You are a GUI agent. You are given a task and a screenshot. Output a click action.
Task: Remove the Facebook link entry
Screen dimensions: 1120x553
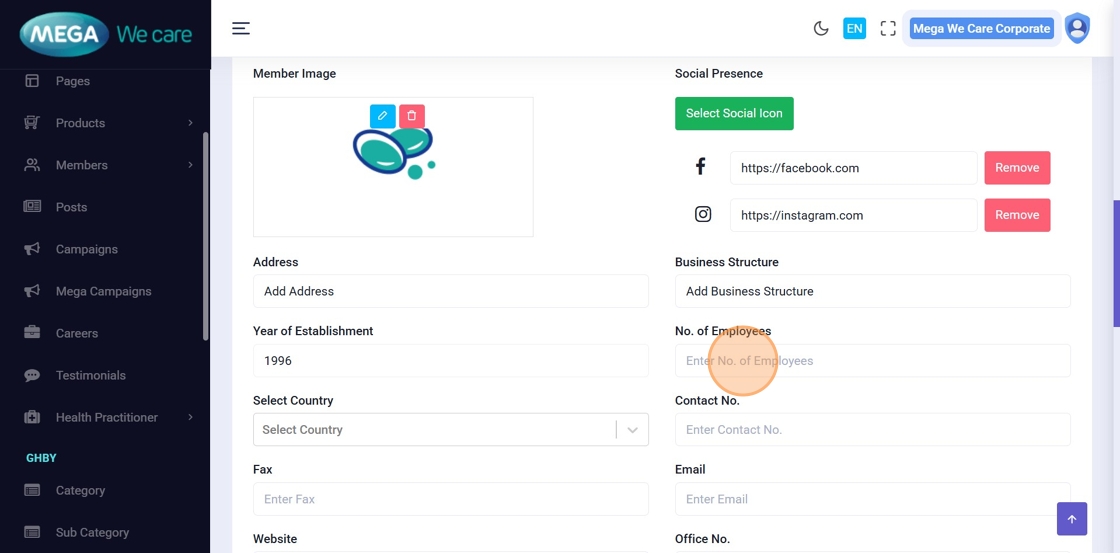tap(1017, 168)
